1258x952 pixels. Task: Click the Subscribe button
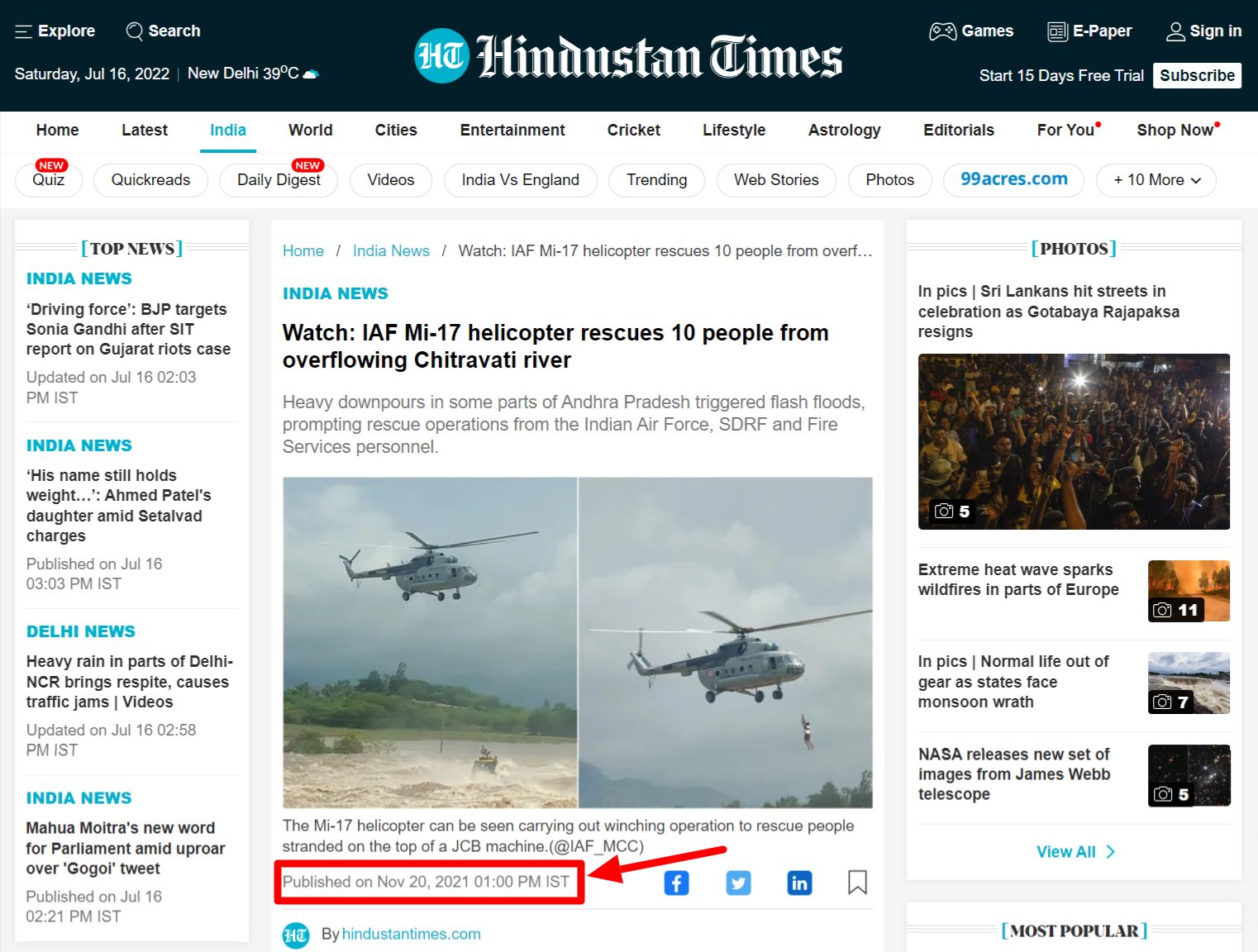(x=1197, y=75)
